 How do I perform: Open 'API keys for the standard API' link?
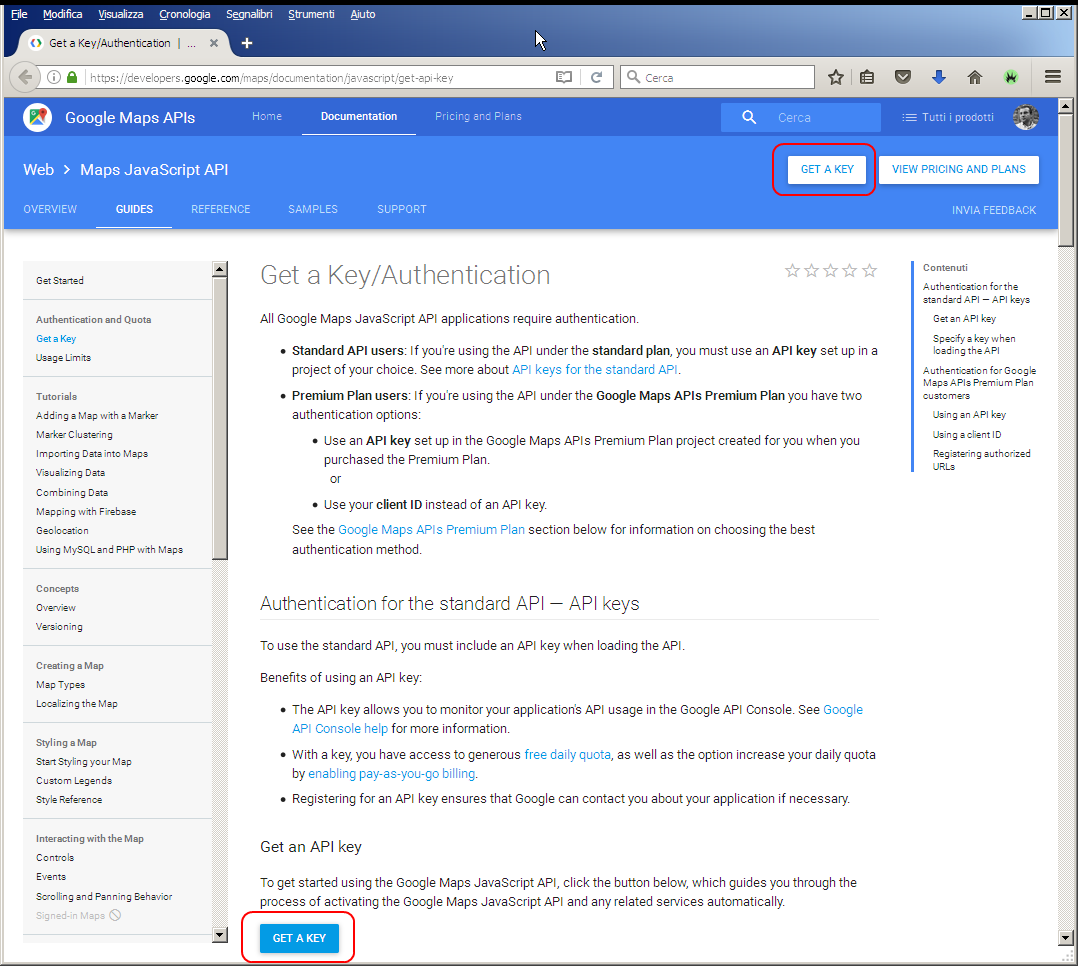[595, 369]
